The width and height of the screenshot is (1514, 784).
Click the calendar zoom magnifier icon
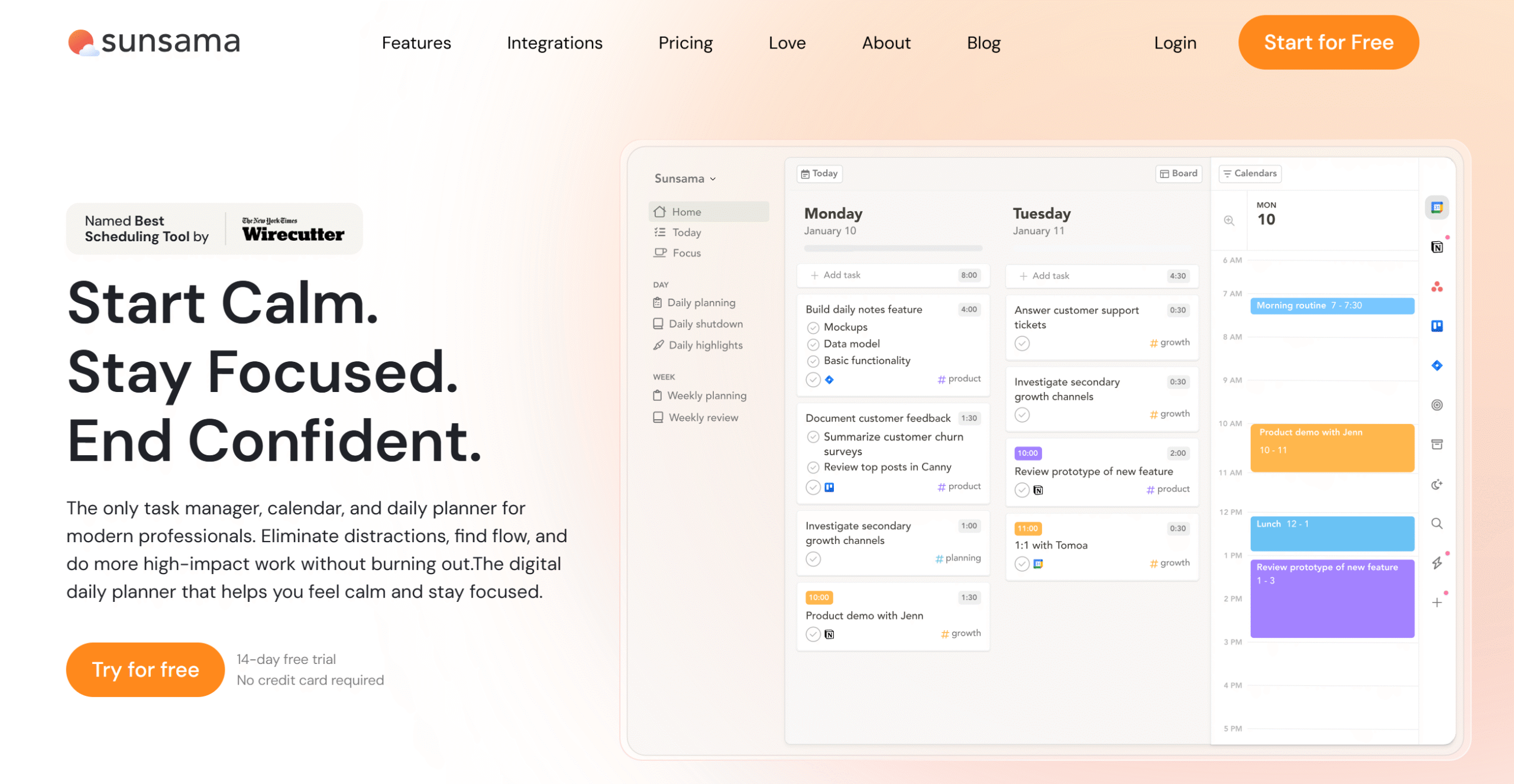tap(1229, 221)
